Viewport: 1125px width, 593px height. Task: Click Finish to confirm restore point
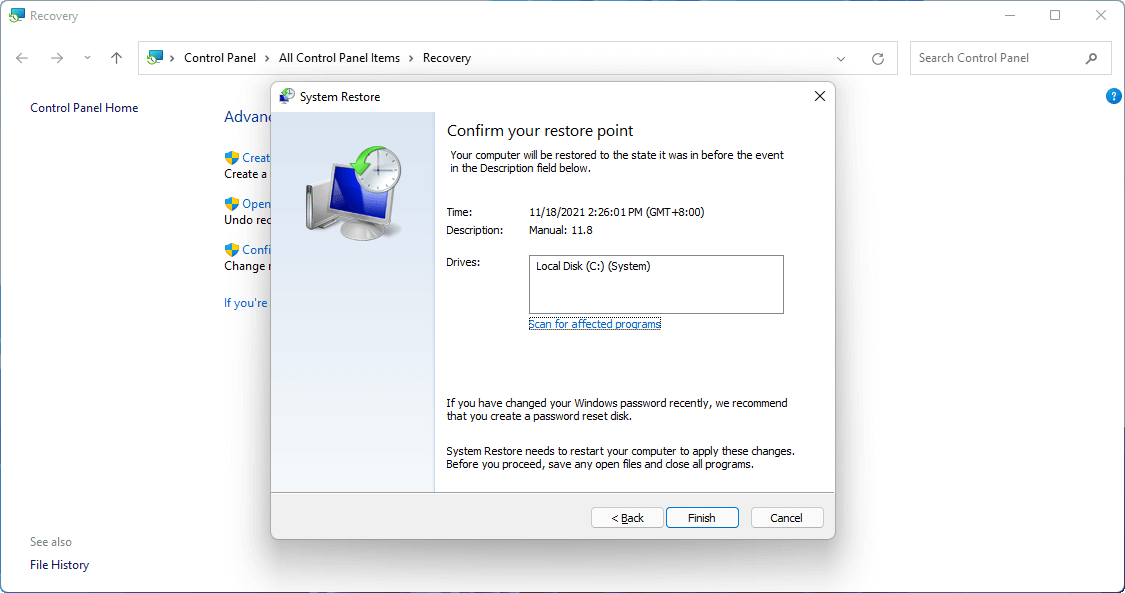(702, 518)
